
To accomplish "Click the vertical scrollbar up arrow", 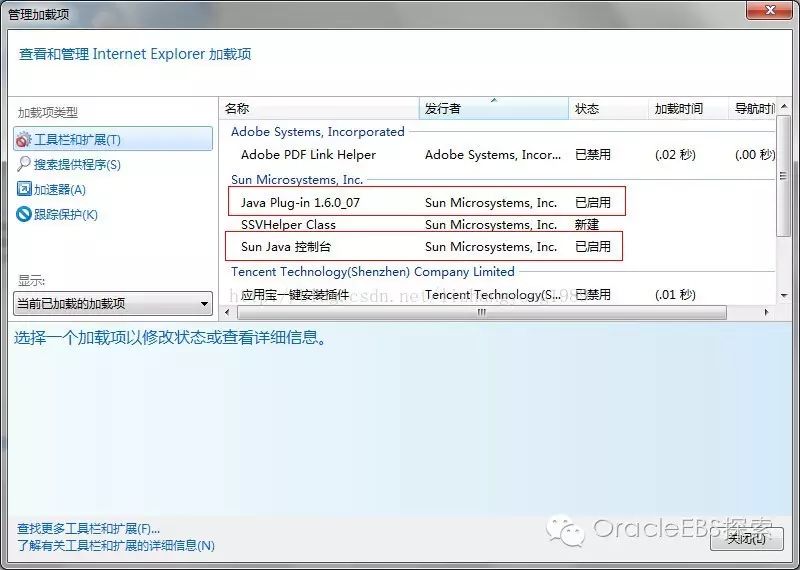I will [784, 107].
